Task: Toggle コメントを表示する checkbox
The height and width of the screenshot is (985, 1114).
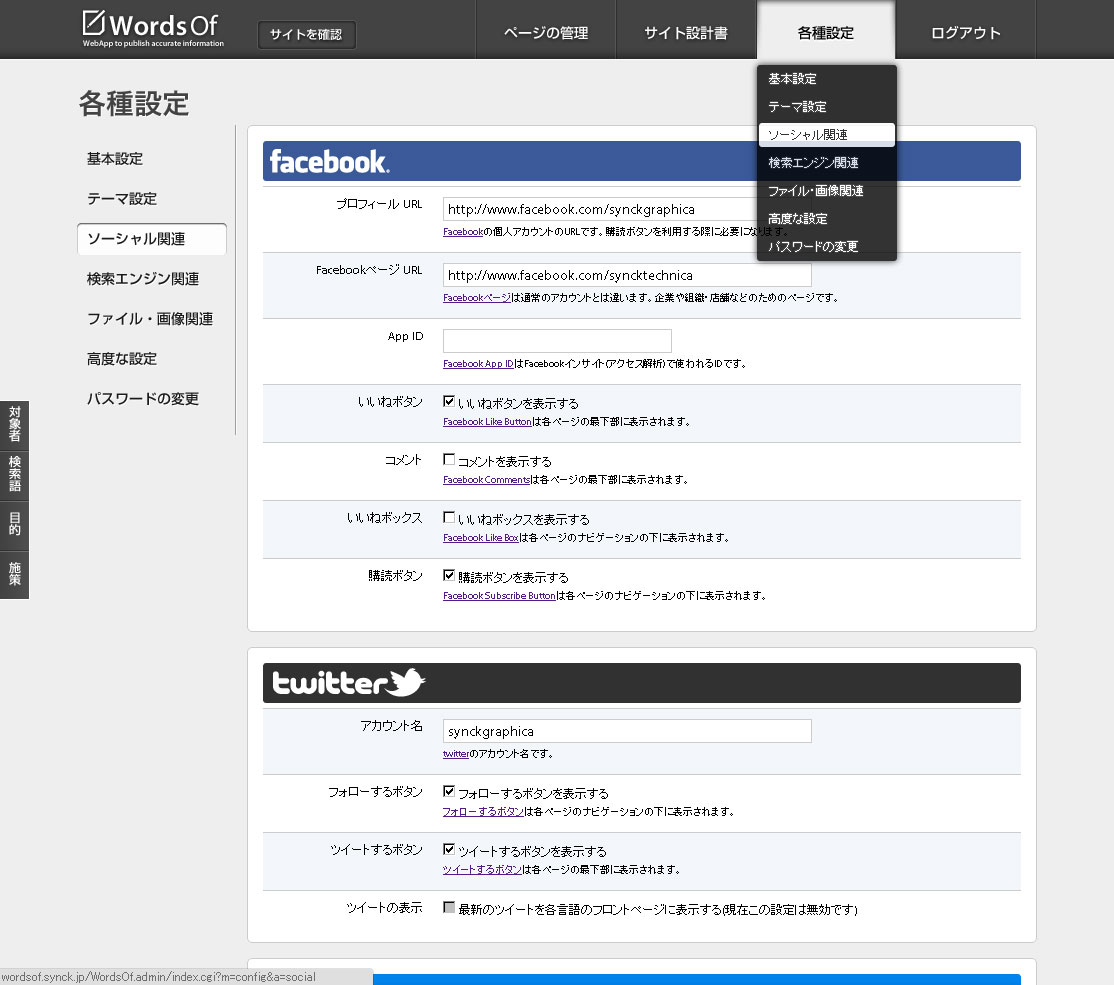Action: coord(449,460)
